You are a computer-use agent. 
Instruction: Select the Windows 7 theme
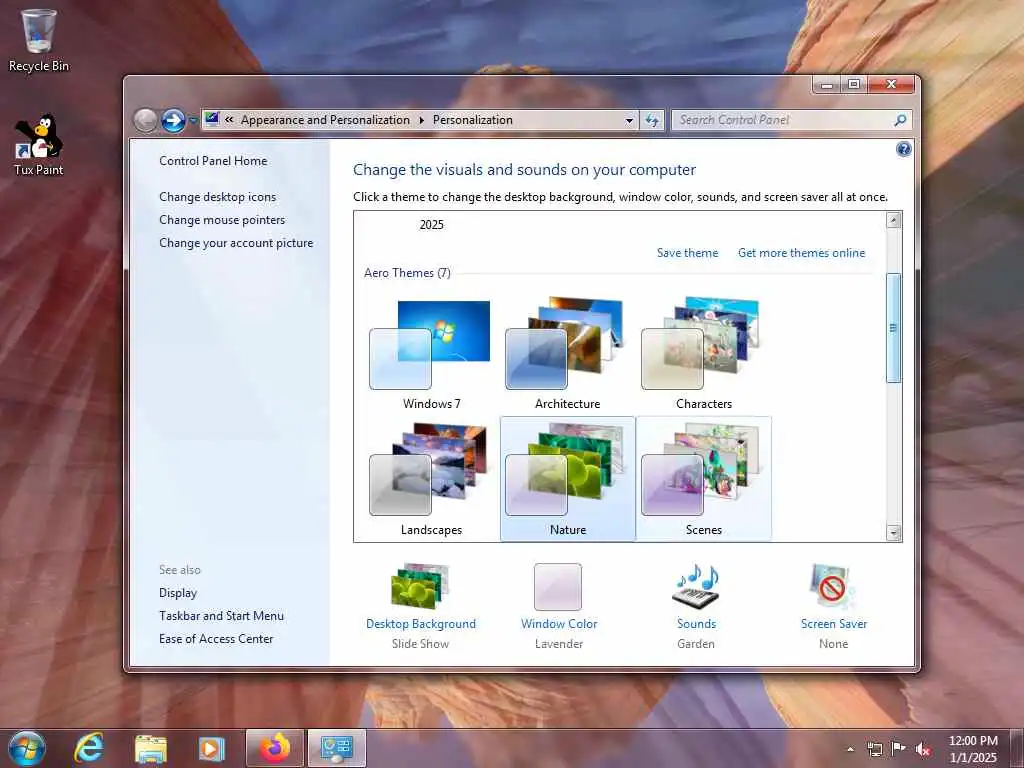[x=431, y=354]
